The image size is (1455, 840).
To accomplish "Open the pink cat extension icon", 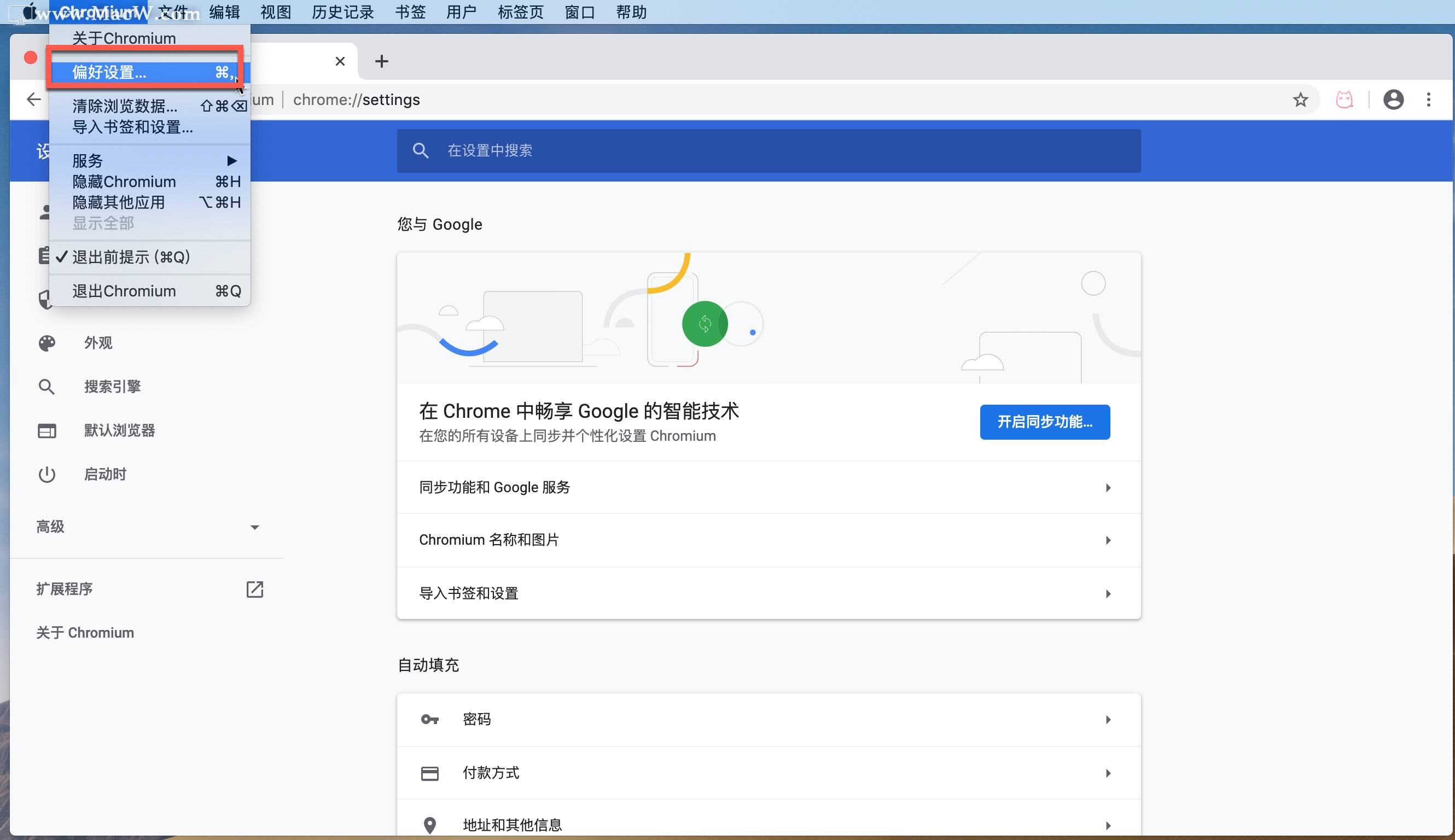I will (x=1344, y=100).
